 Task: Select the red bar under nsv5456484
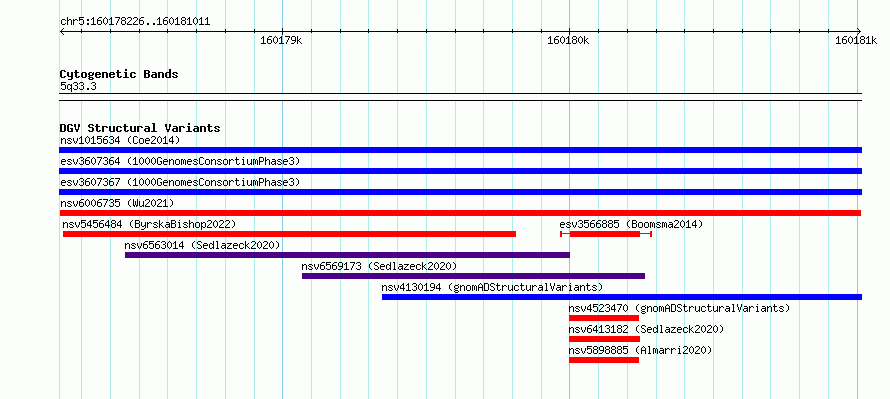[289, 234]
